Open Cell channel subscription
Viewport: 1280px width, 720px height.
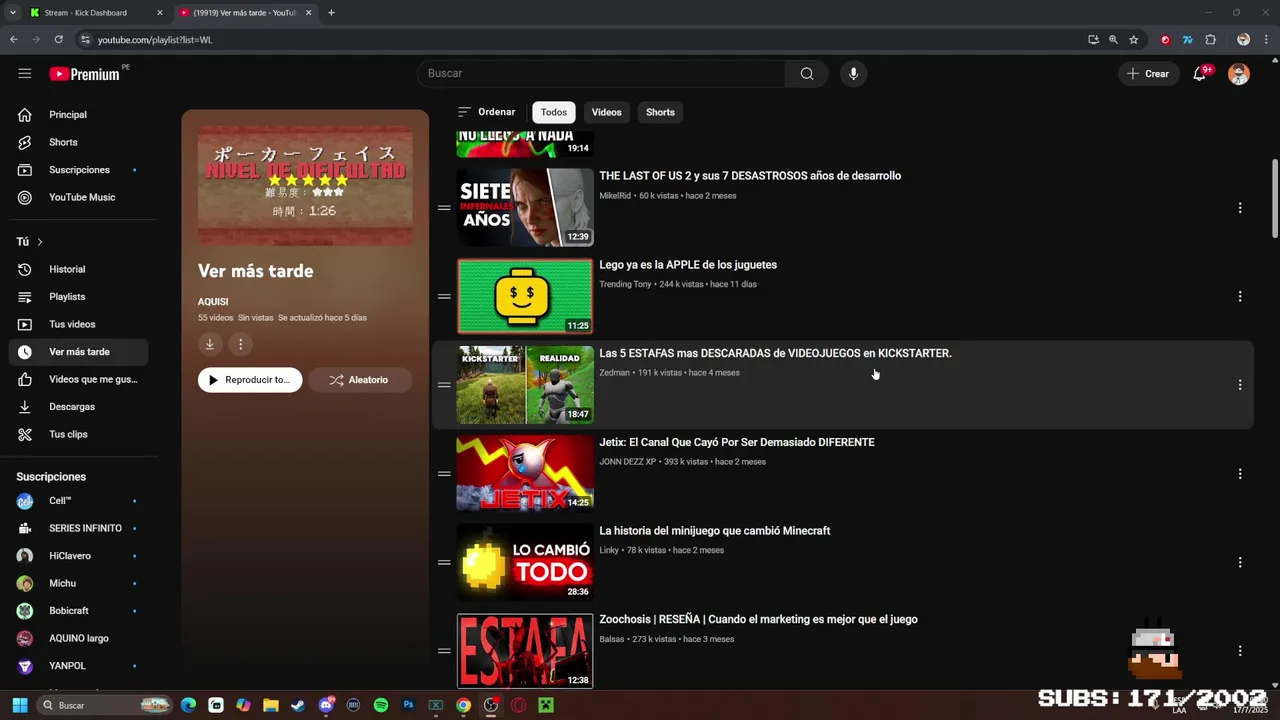79,501
